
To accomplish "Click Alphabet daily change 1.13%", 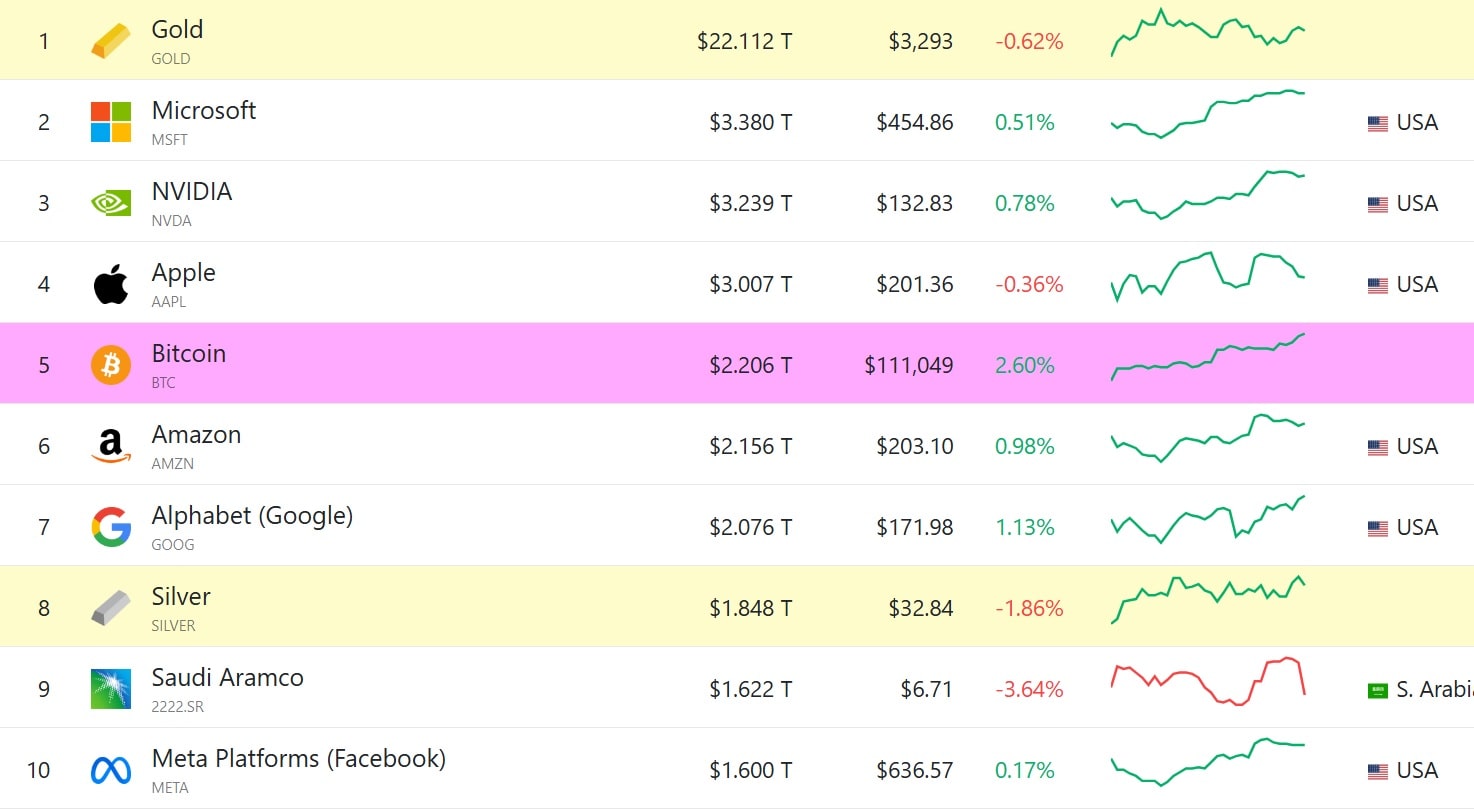I will tap(1025, 528).
